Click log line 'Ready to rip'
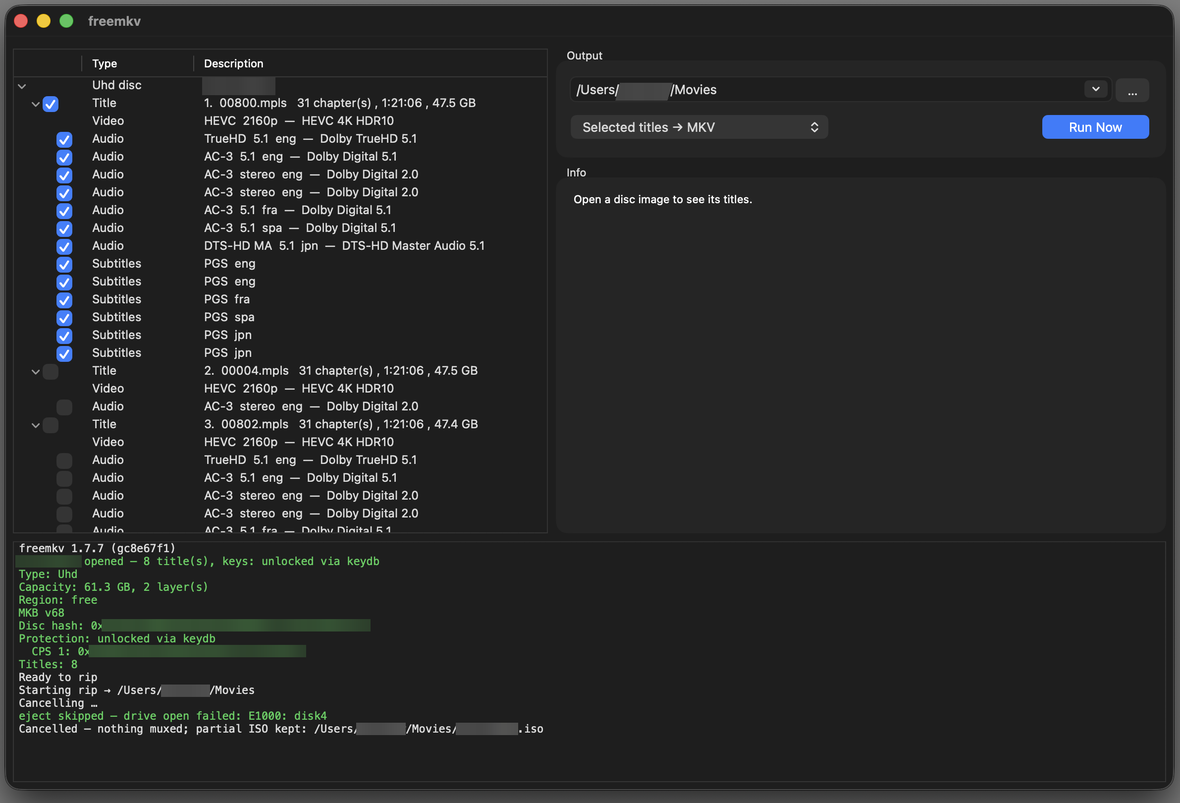 click(x=58, y=677)
